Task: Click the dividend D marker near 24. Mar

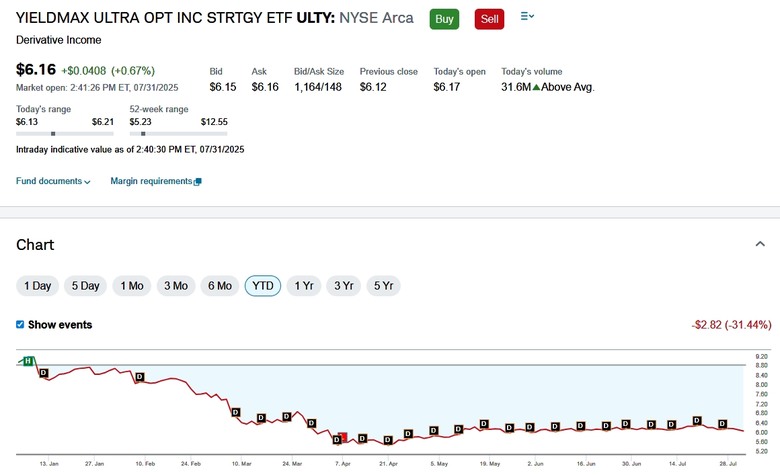Action: [287, 417]
